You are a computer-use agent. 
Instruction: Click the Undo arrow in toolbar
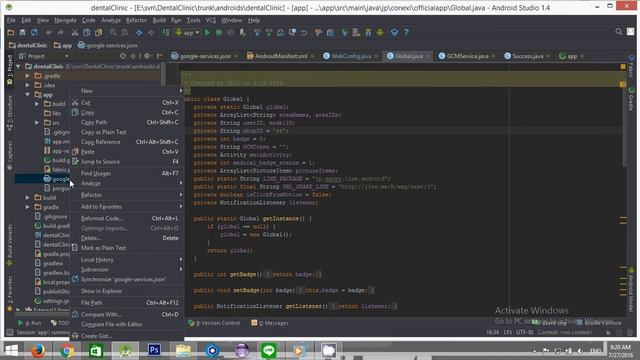click(49, 32)
